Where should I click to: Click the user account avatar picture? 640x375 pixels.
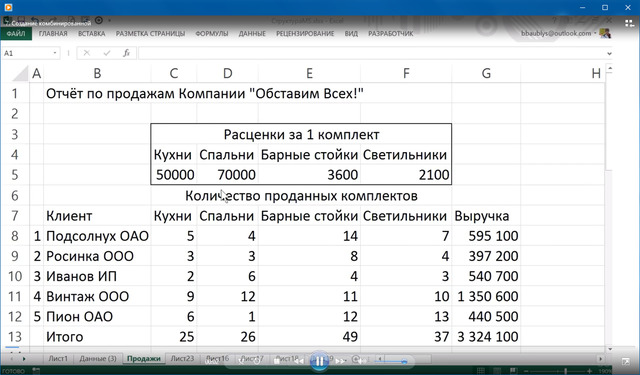coord(605,33)
